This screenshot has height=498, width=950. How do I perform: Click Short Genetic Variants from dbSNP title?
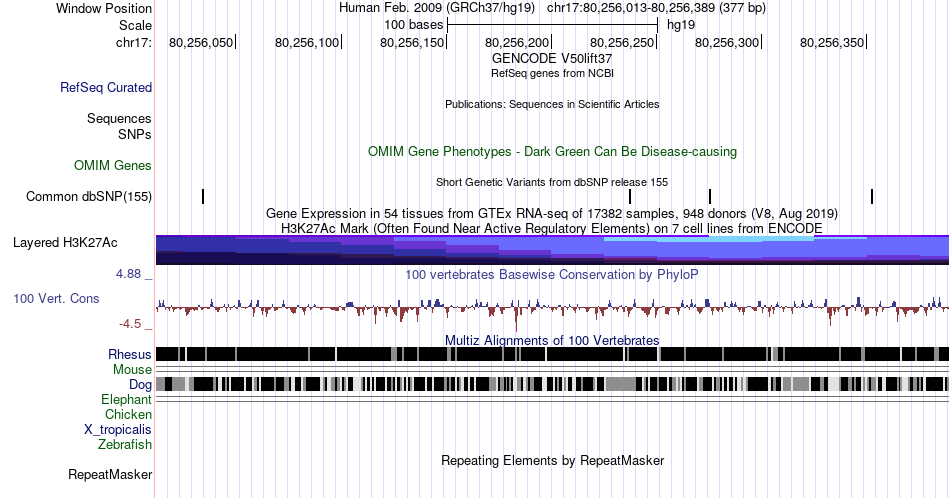(552, 182)
